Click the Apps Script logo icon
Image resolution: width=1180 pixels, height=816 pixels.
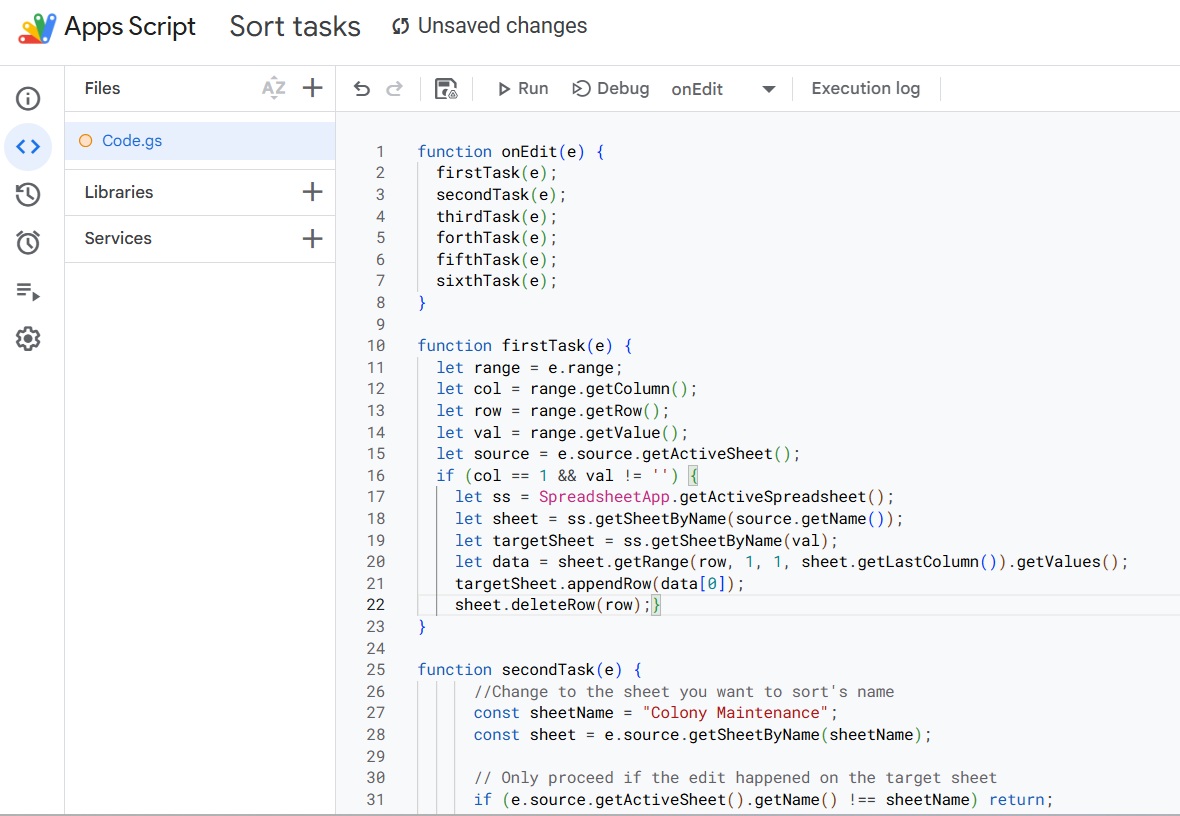[x=37, y=28]
